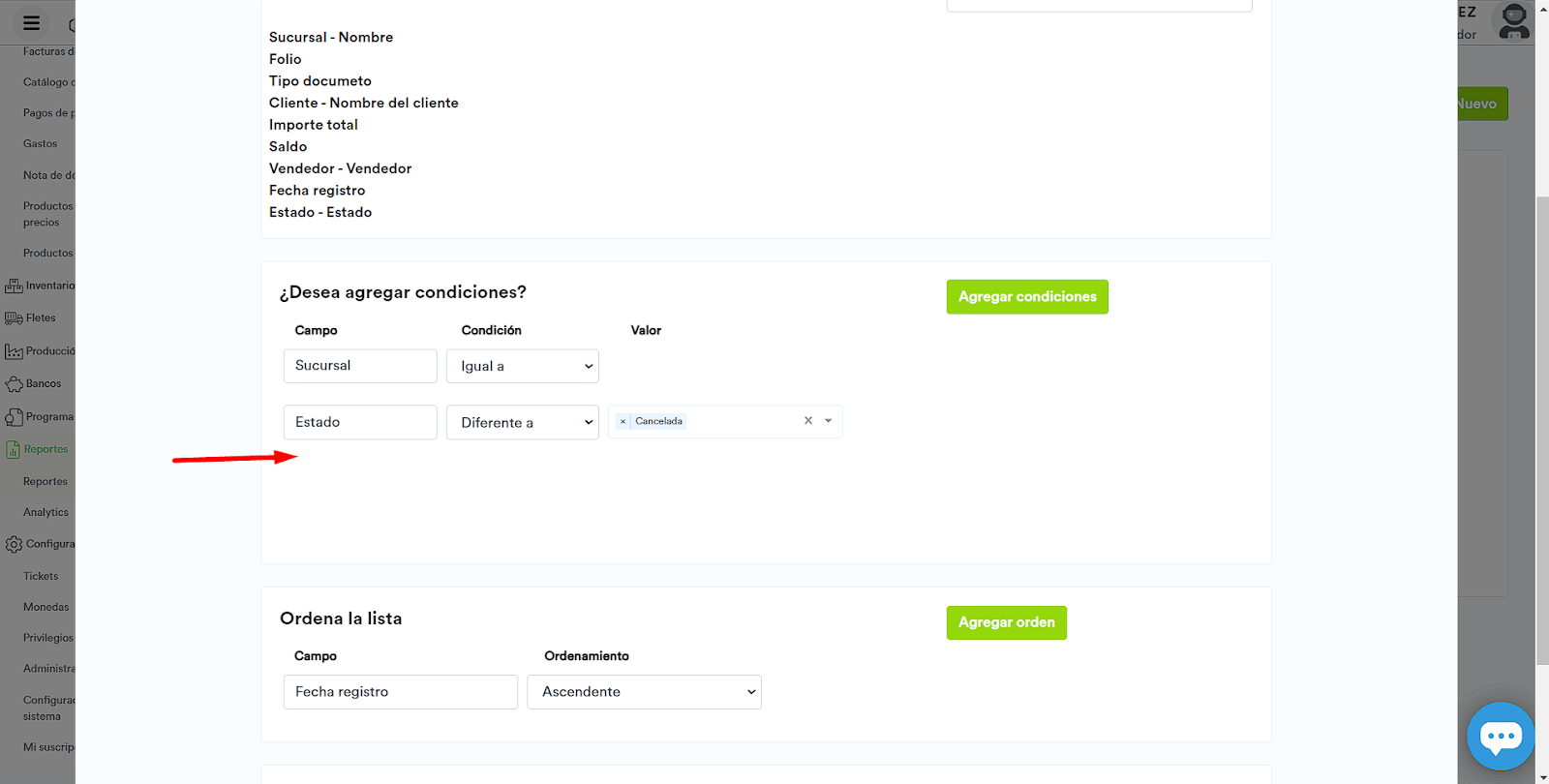Click the Reportes section icon
This screenshot has height=784, width=1549.
[14, 450]
